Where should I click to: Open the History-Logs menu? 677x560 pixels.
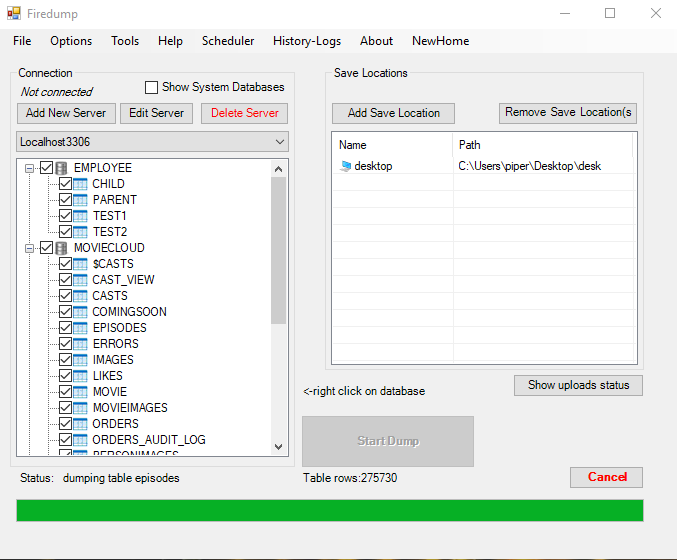tap(307, 41)
